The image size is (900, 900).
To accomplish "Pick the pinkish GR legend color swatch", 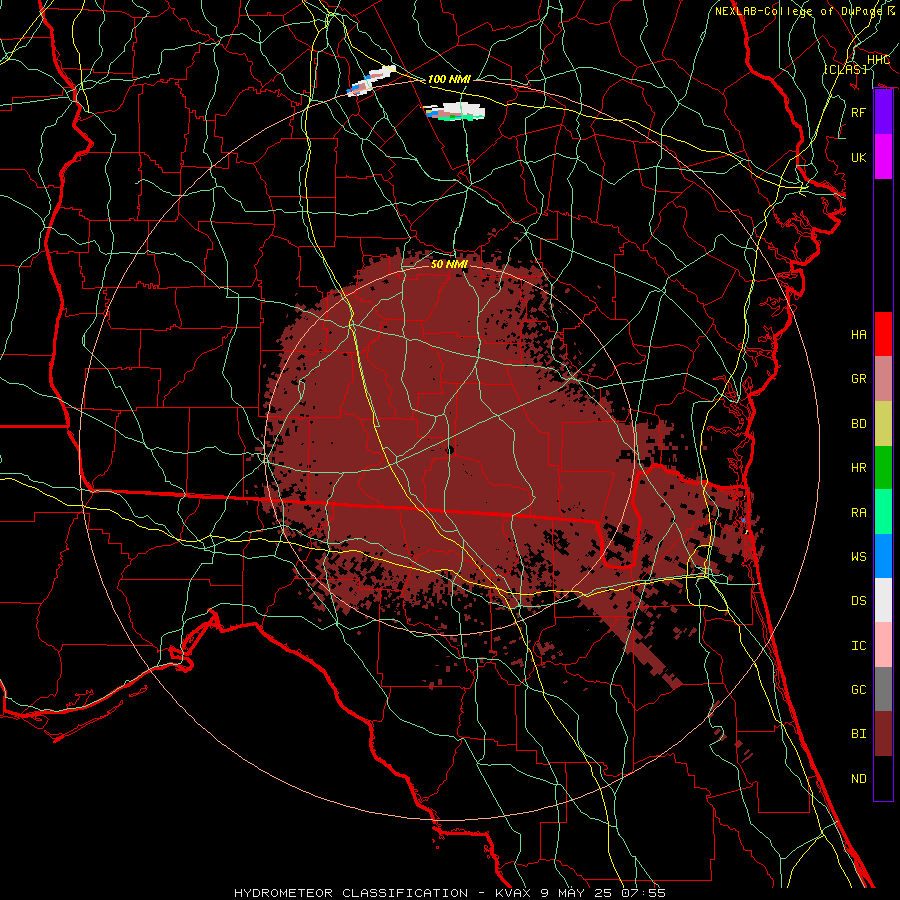I will coord(883,379).
